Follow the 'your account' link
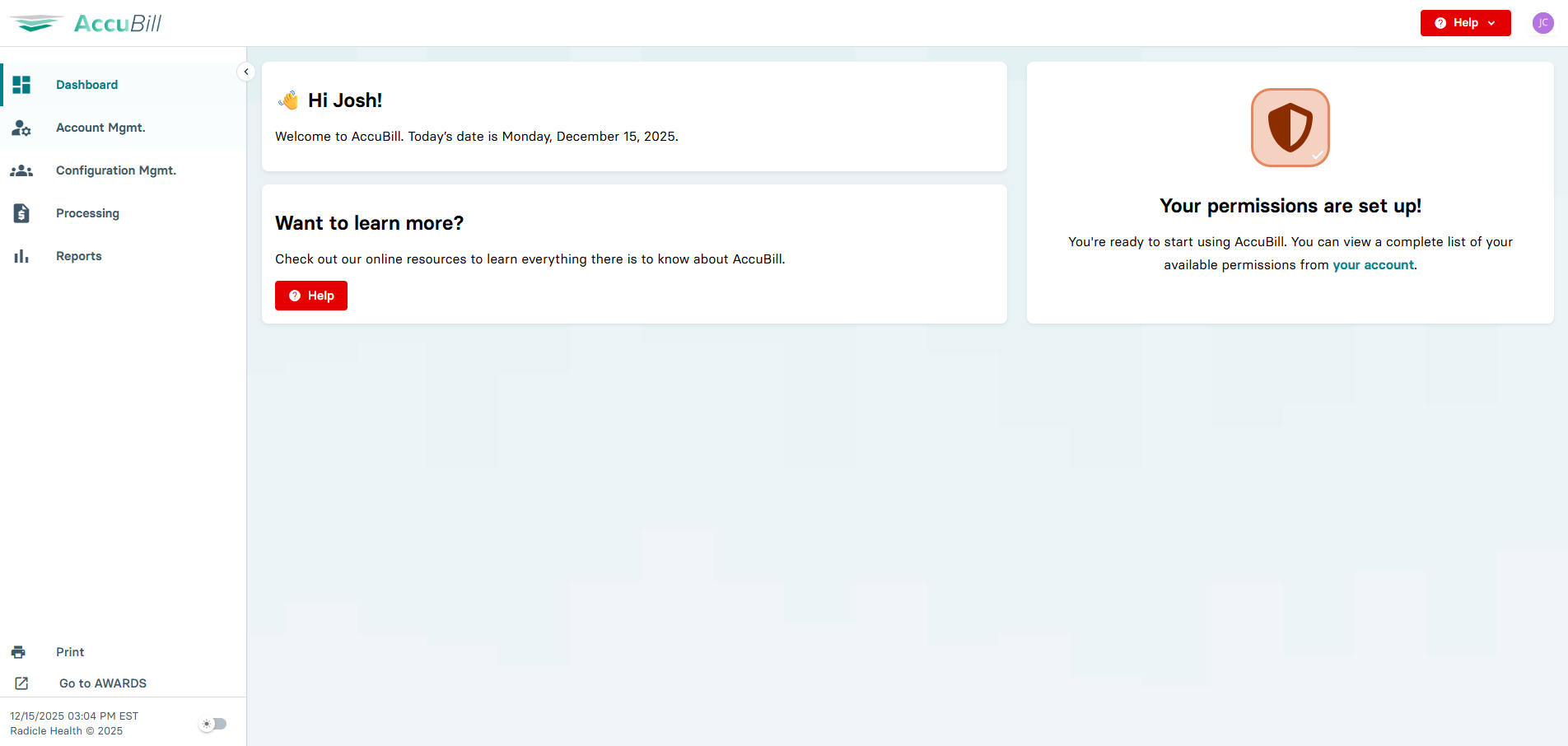Image resolution: width=1568 pixels, height=746 pixels. [x=1373, y=265]
